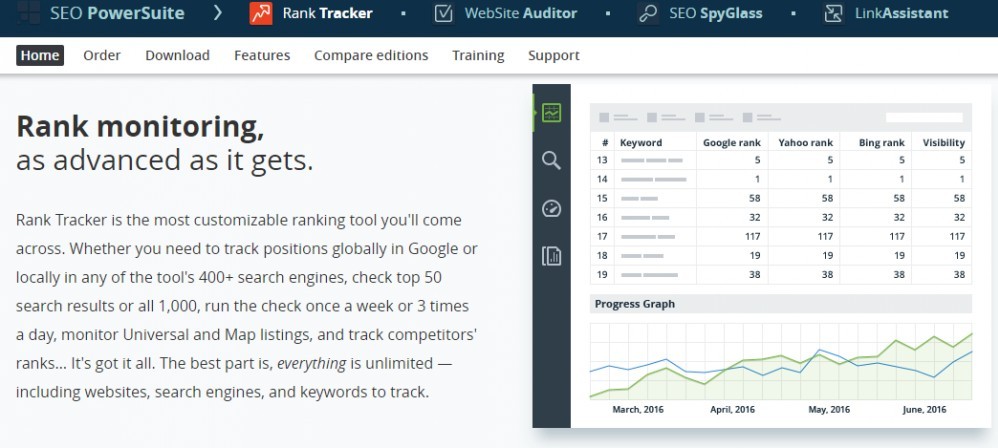
Task: Click the chevron after SEO PowerSuite
Action: [x=218, y=13]
